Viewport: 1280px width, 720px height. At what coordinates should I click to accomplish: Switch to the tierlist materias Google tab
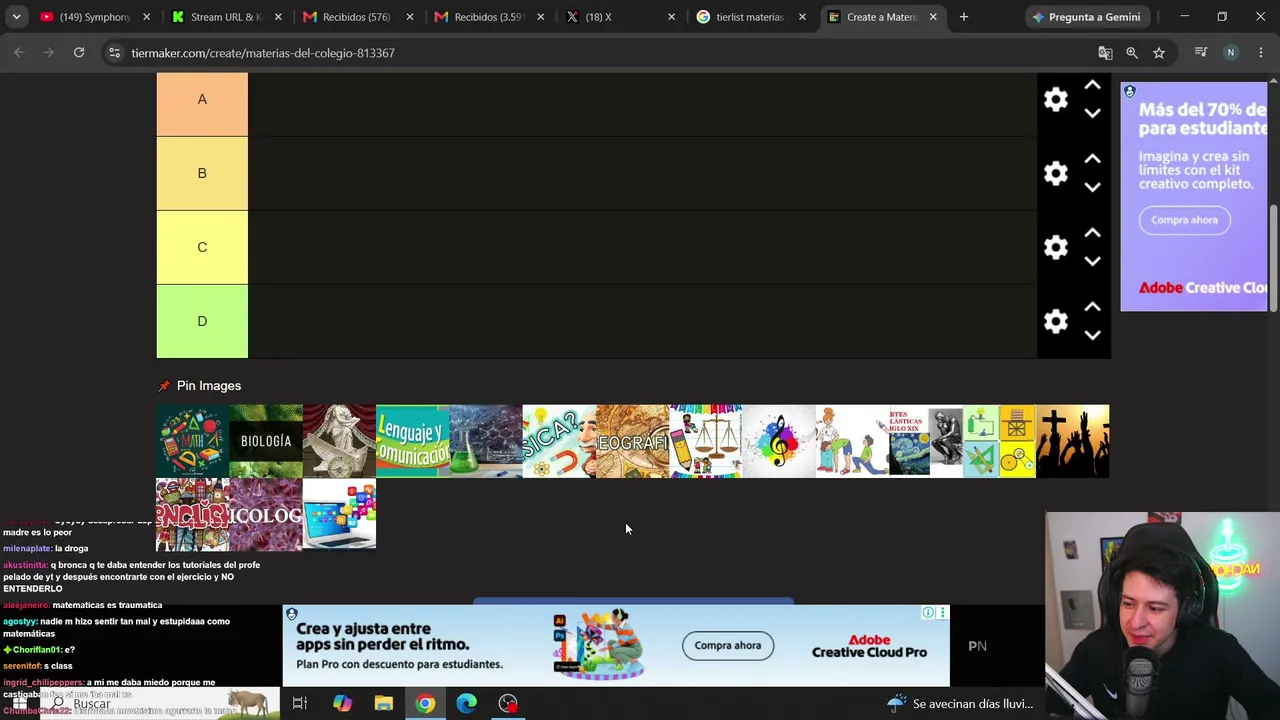click(750, 17)
